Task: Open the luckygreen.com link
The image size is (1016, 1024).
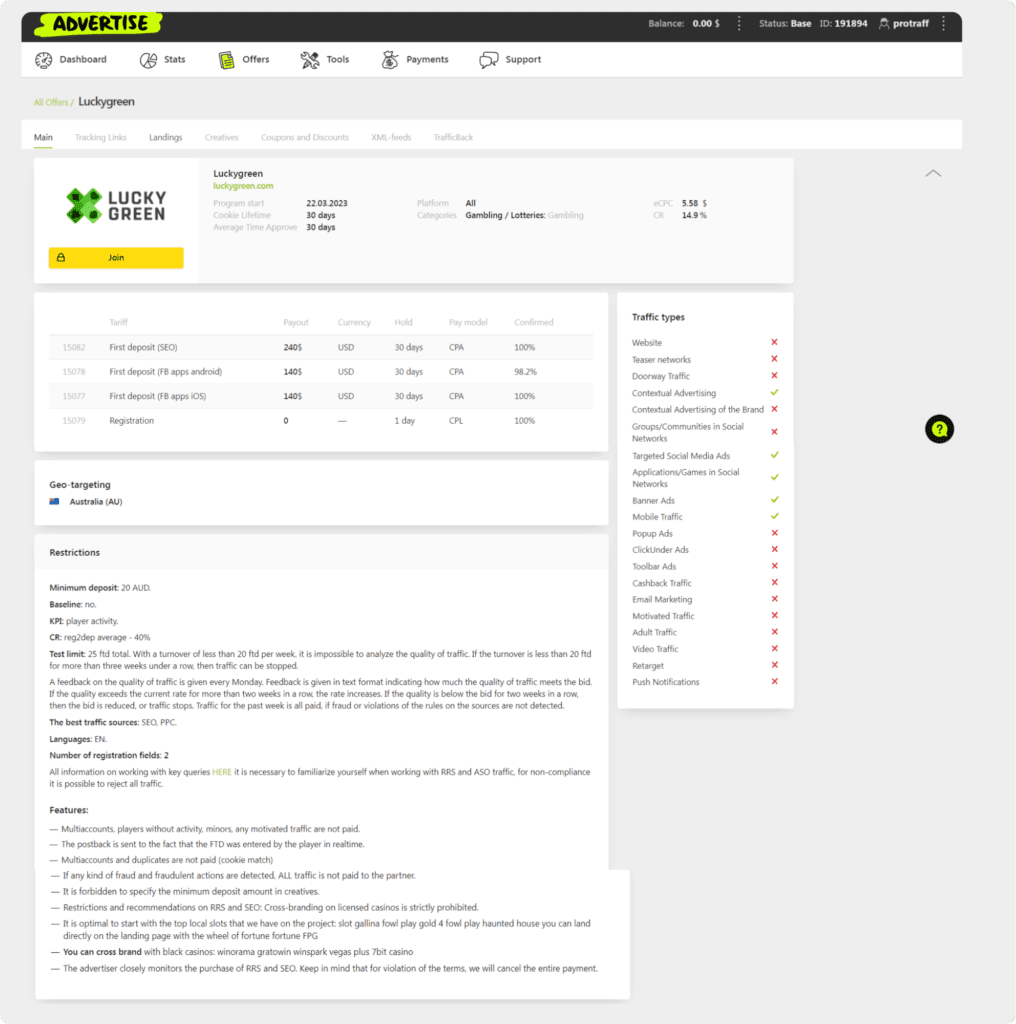Action: pos(243,186)
